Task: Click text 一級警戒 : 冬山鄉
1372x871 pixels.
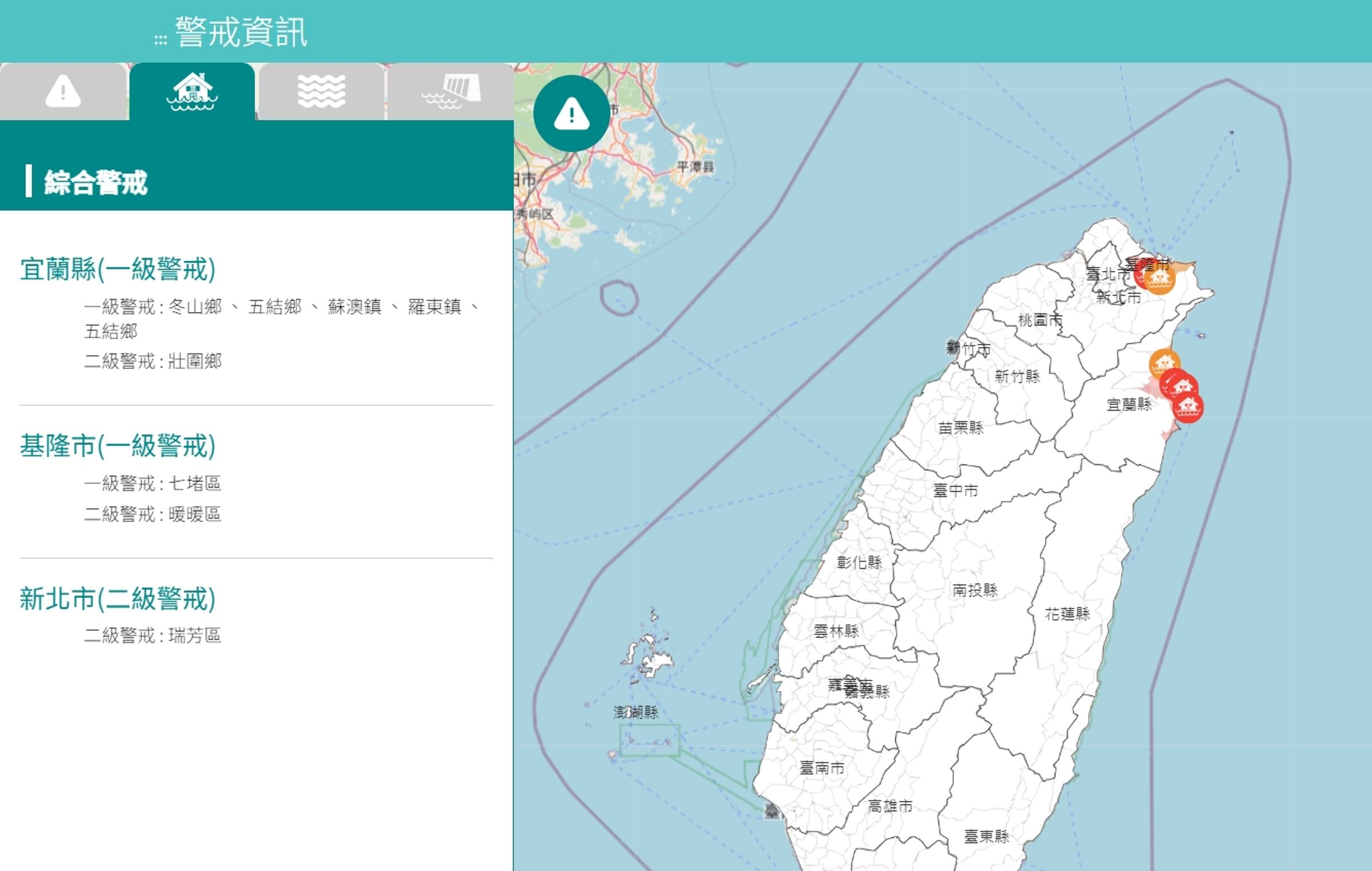Action: tap(153, 307)
